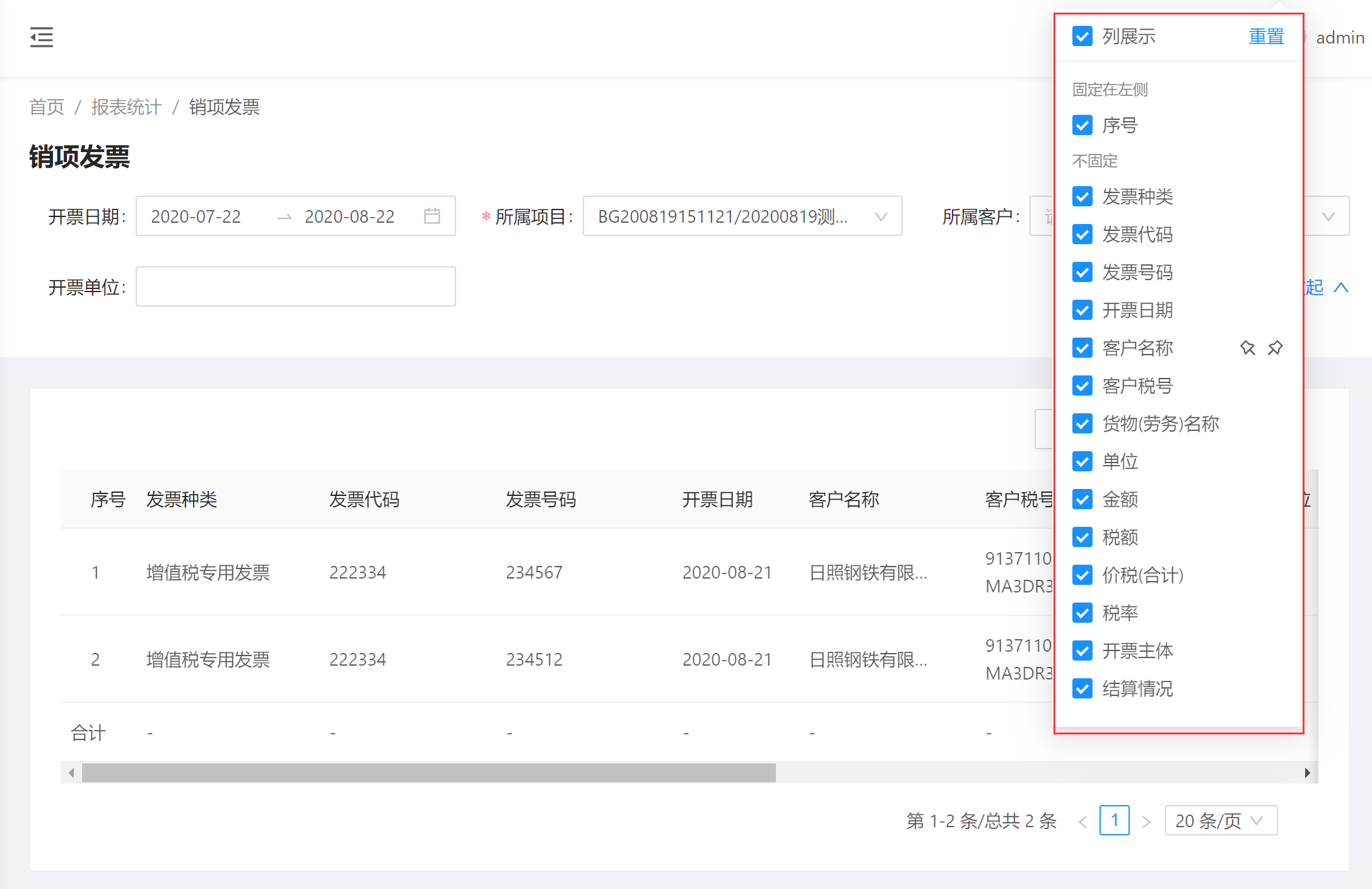
Task: Open the 20 条/页 page size dropdown
Action: (x=1221, y=821)
